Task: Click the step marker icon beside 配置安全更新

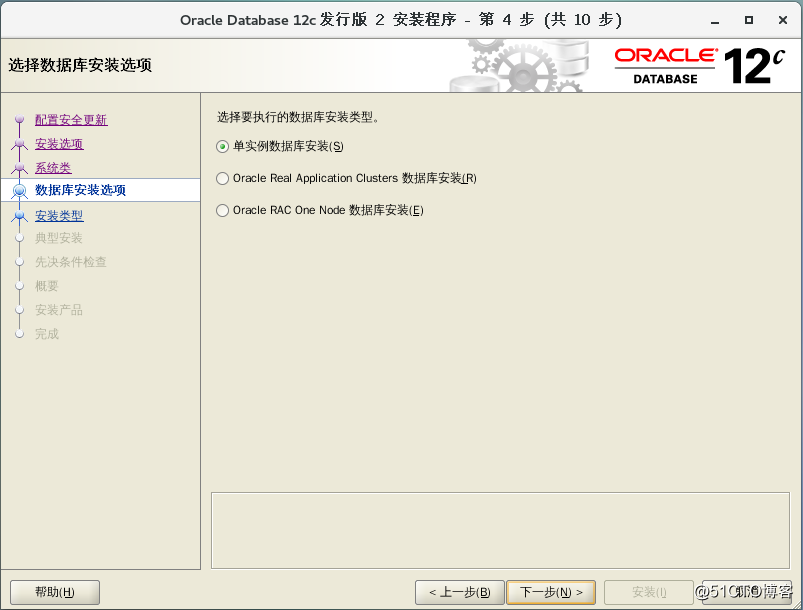Action: point(19,119)
